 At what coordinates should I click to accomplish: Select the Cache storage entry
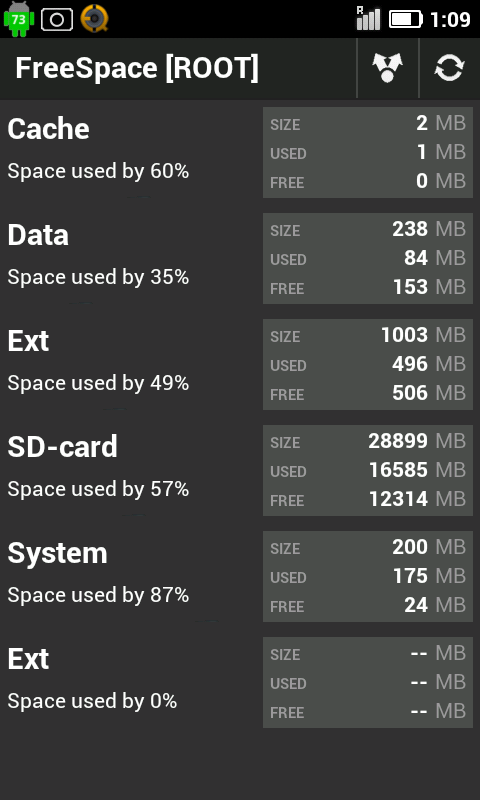point(240,152)
